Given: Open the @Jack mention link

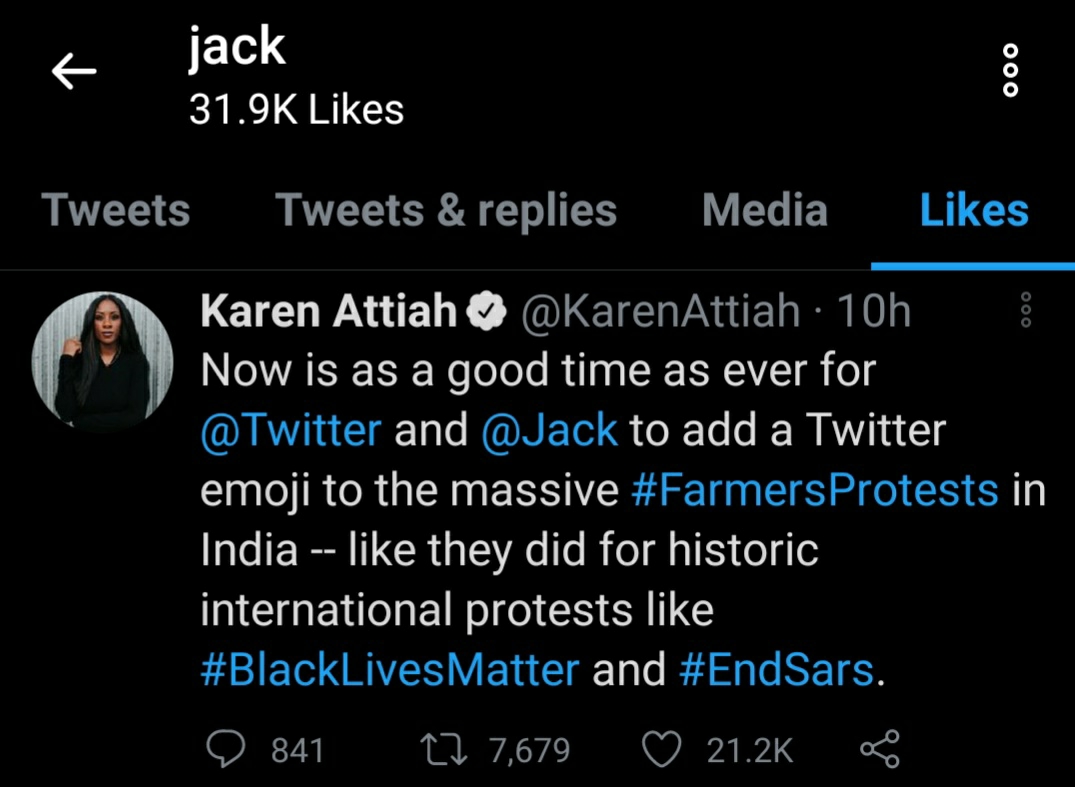Looking at the screenshot, I should point(549,431).
